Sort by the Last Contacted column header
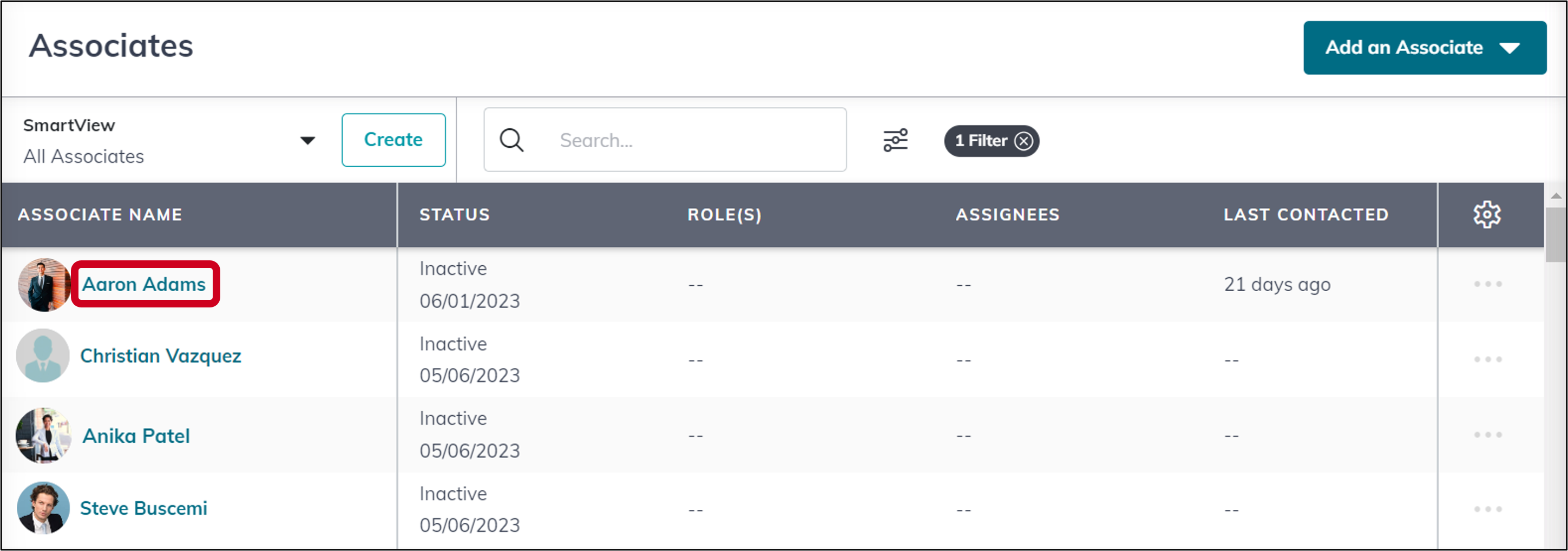Image resolution: width=1568 pixels, height=551 pixels. tap(1306, 214)
